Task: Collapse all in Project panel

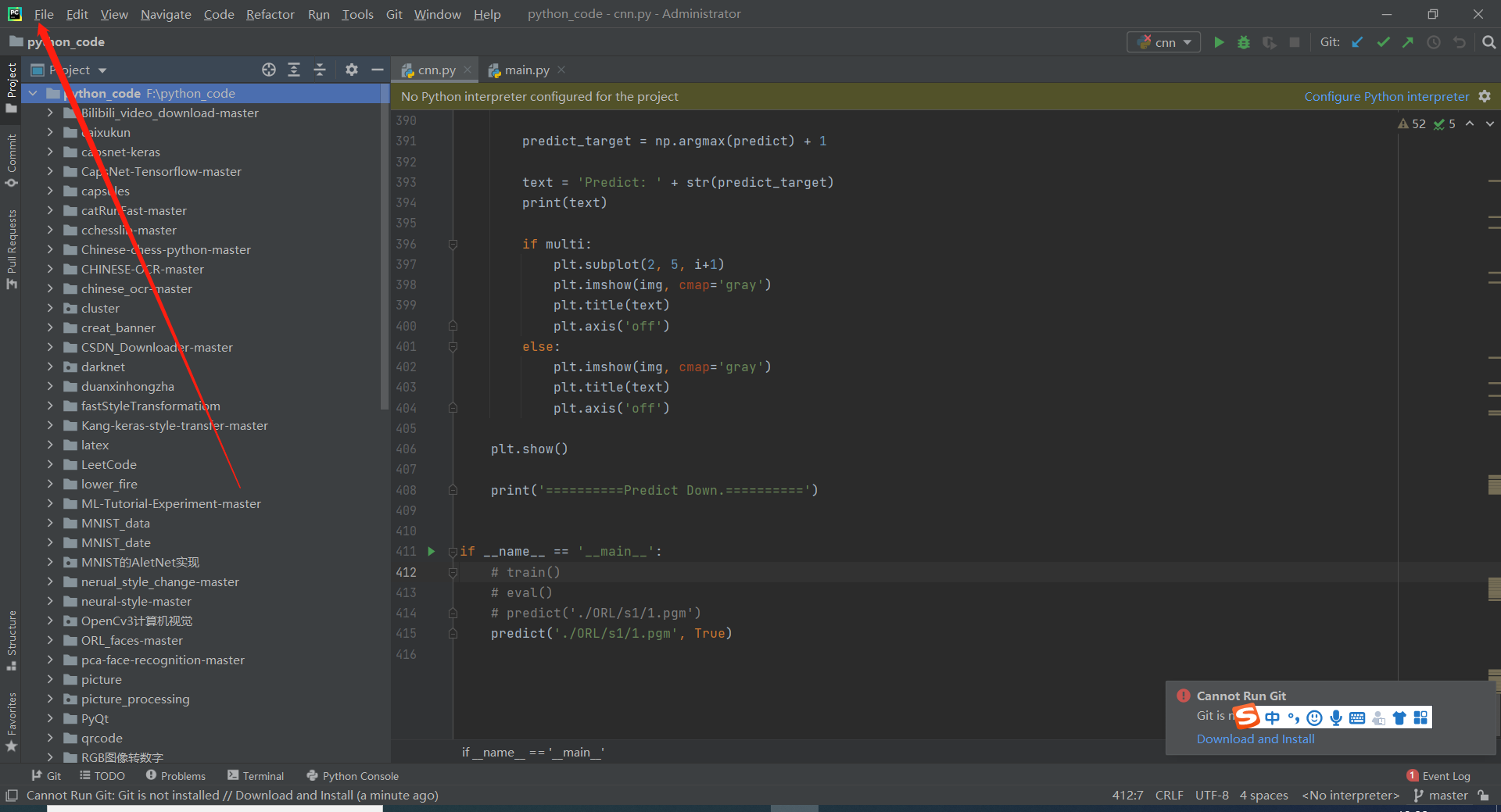Action: click(320, 70)
